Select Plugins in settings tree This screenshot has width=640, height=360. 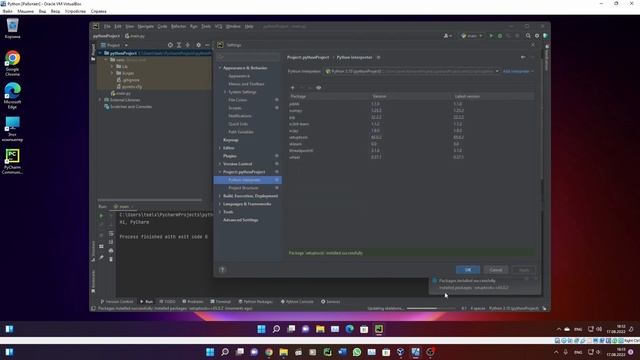click(x=230, y=156)
